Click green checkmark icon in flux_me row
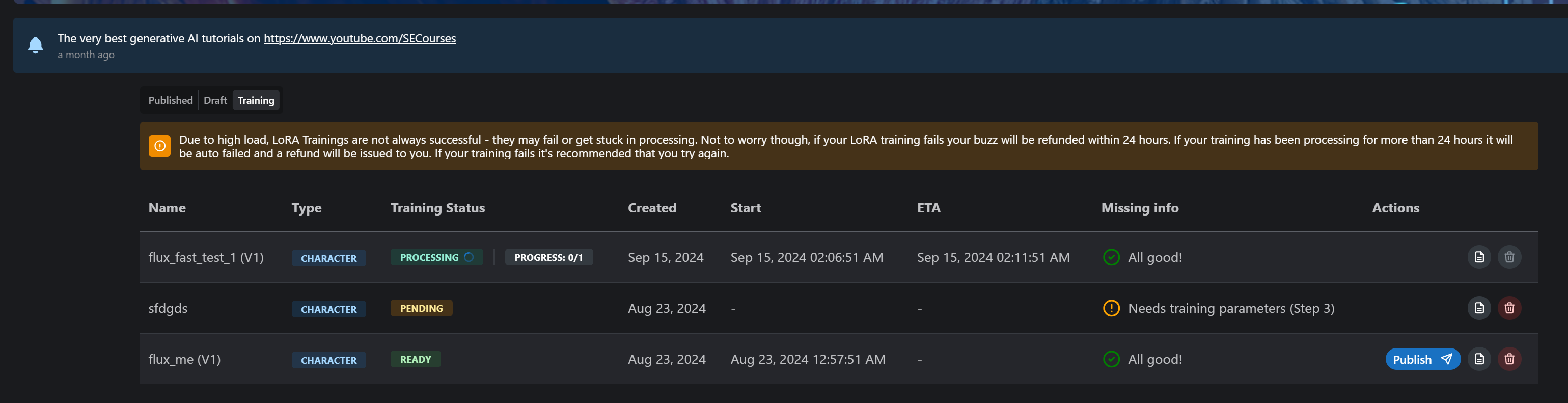The height and width of the screenshot is (403, 1568). 1111,359
